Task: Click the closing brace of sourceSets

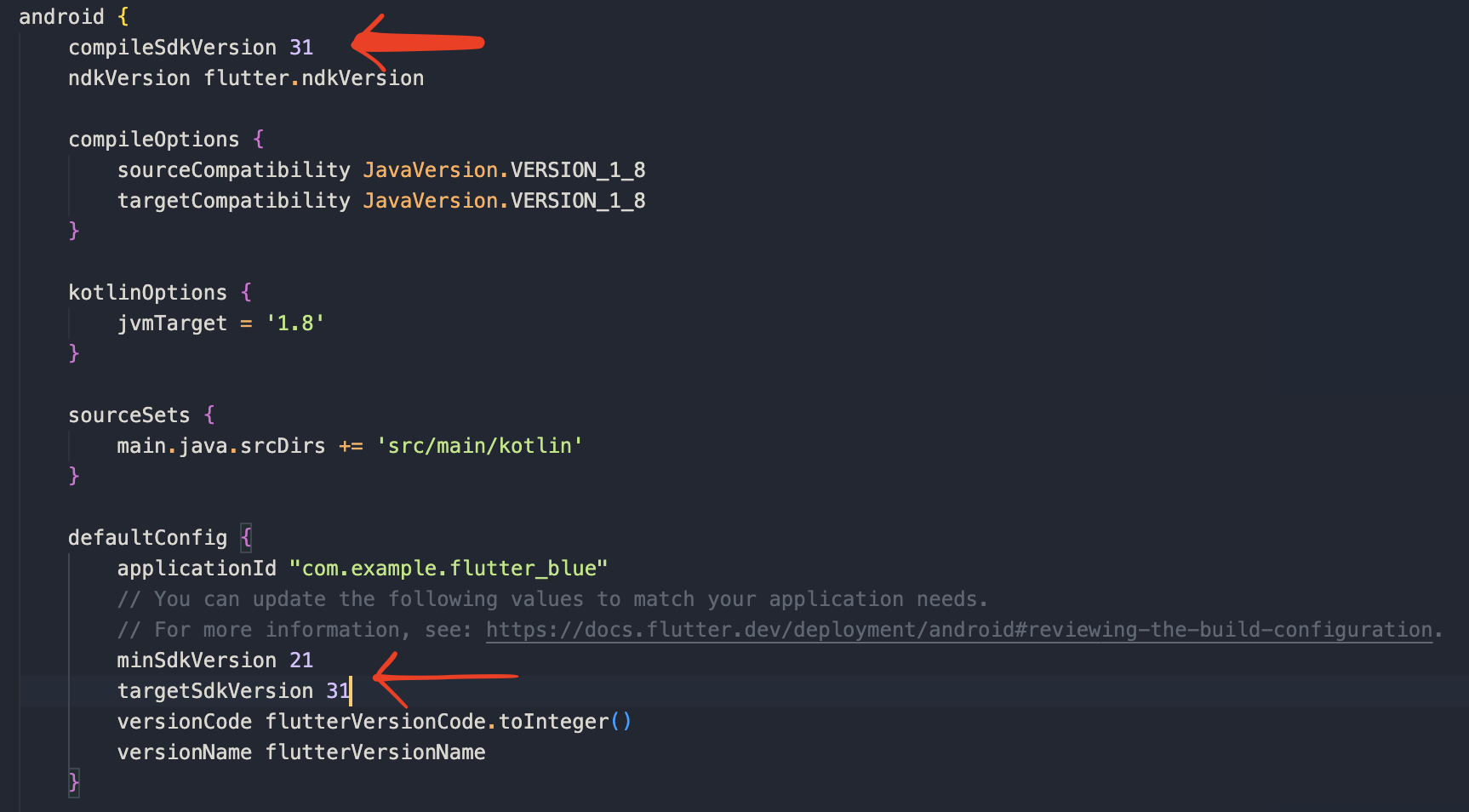Action: pyautogui.click(x=74, y=476)
